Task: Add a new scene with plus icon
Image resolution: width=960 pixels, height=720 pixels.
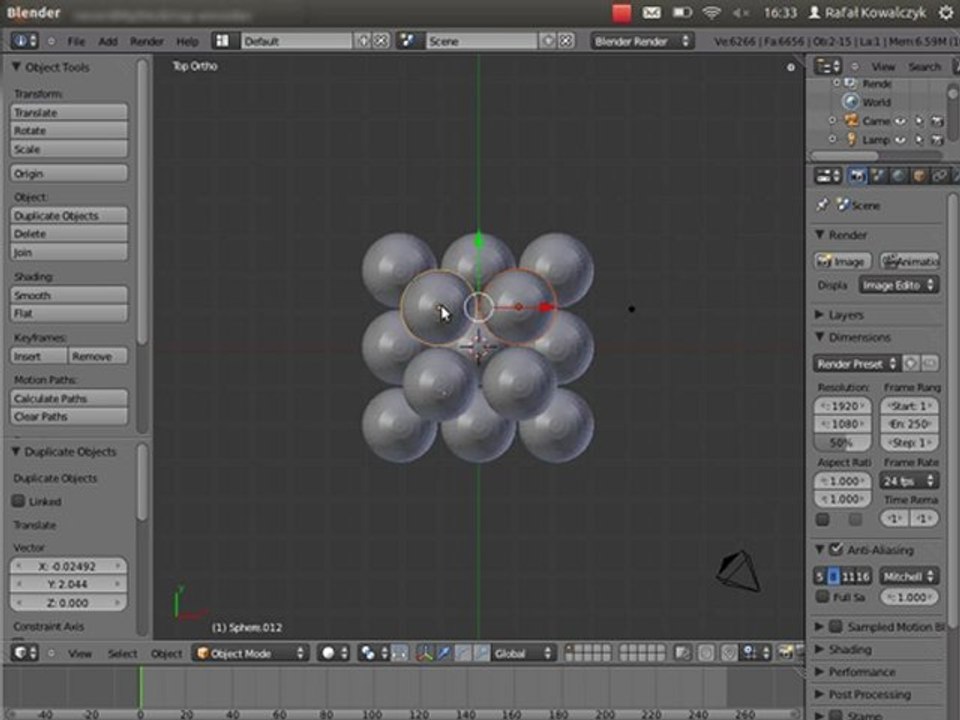Action: pos(549,41)
